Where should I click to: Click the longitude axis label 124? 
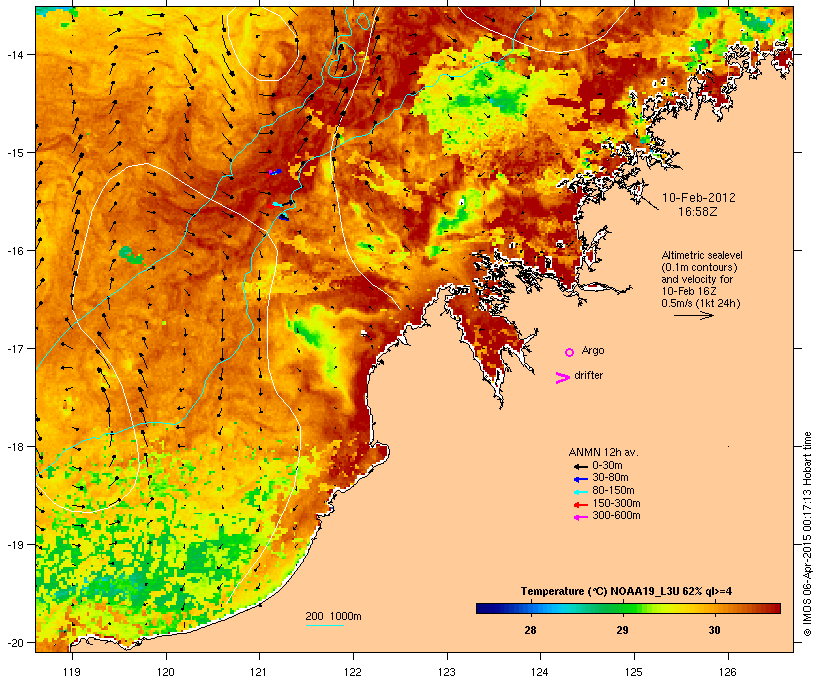[540, 672]
